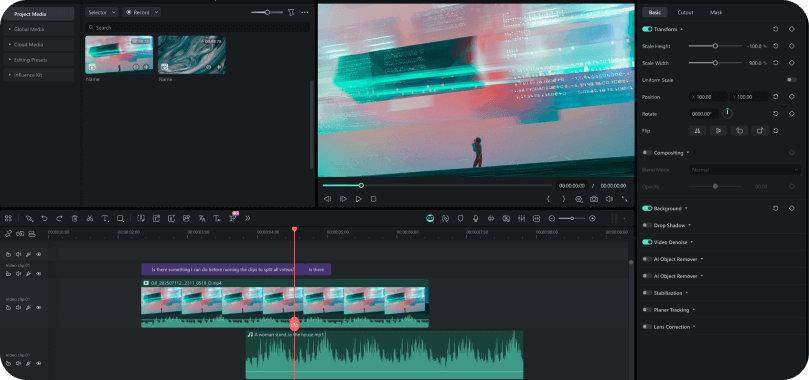Hide the audio track with eye icon
The image size is (809, 380).
[39, 364]
